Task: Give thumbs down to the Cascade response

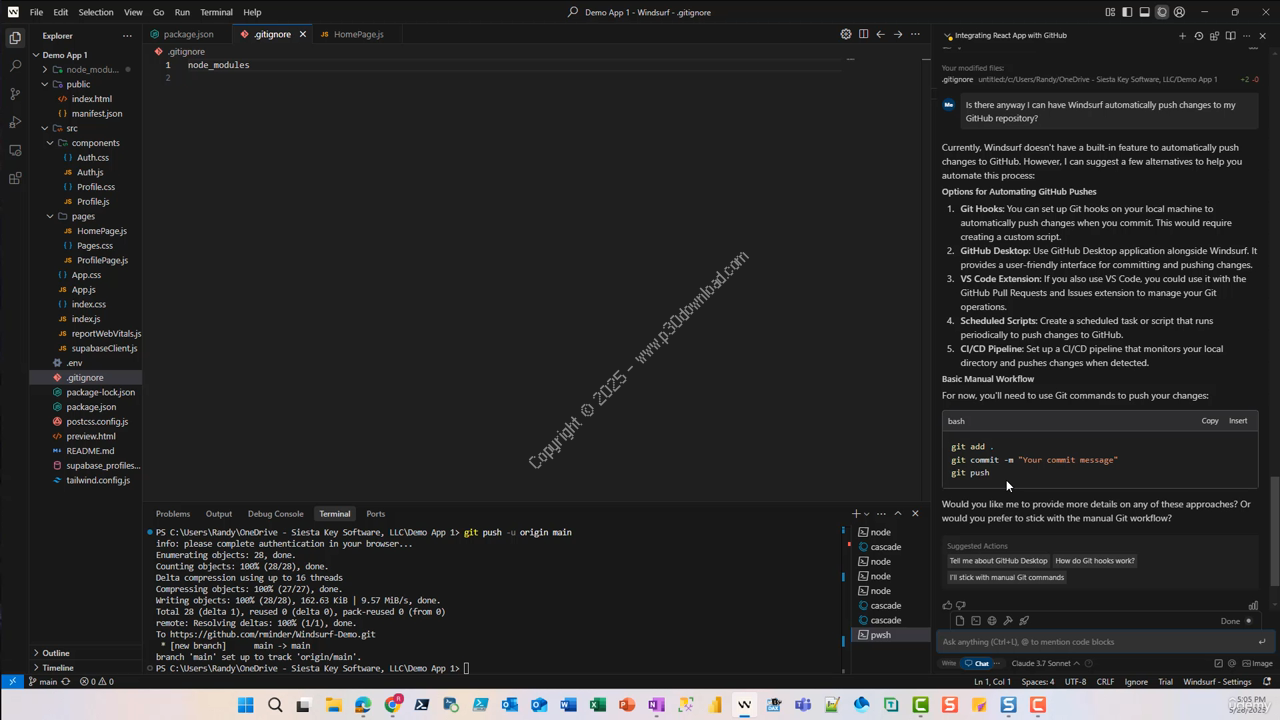Action: coord(961,605)
